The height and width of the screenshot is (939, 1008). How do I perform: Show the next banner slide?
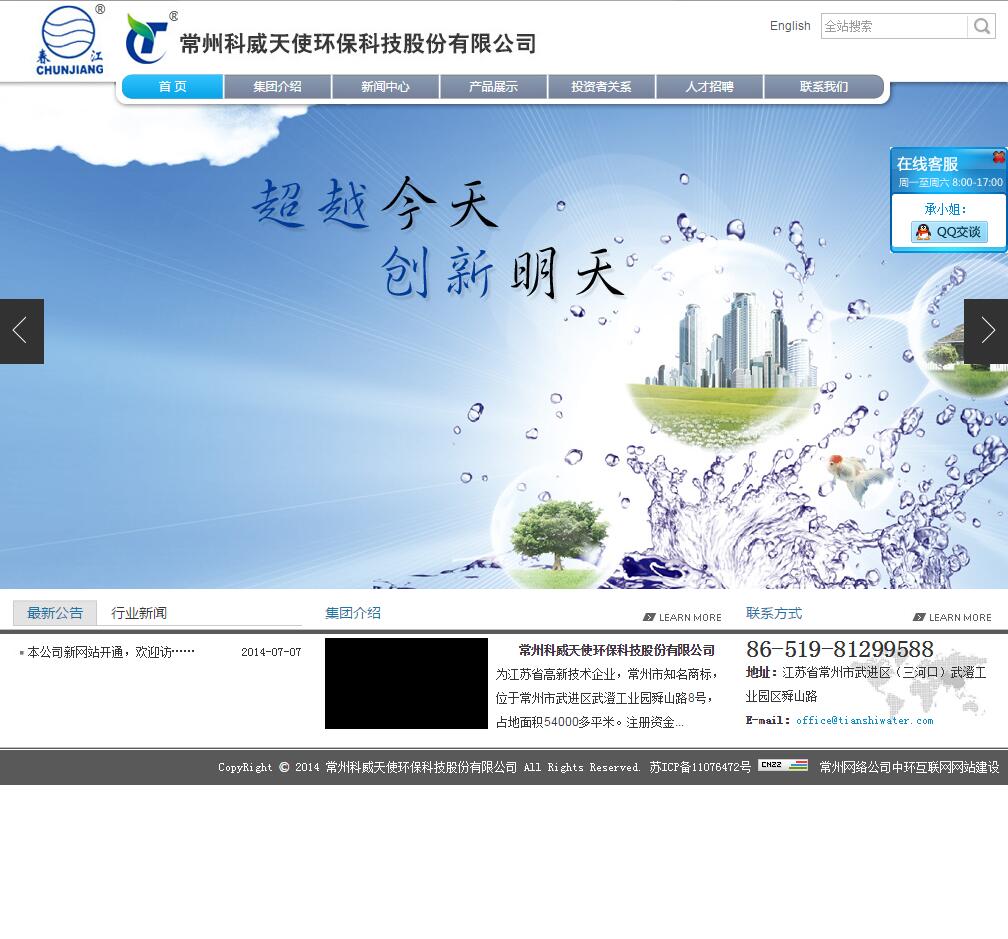tap(986, 331)
